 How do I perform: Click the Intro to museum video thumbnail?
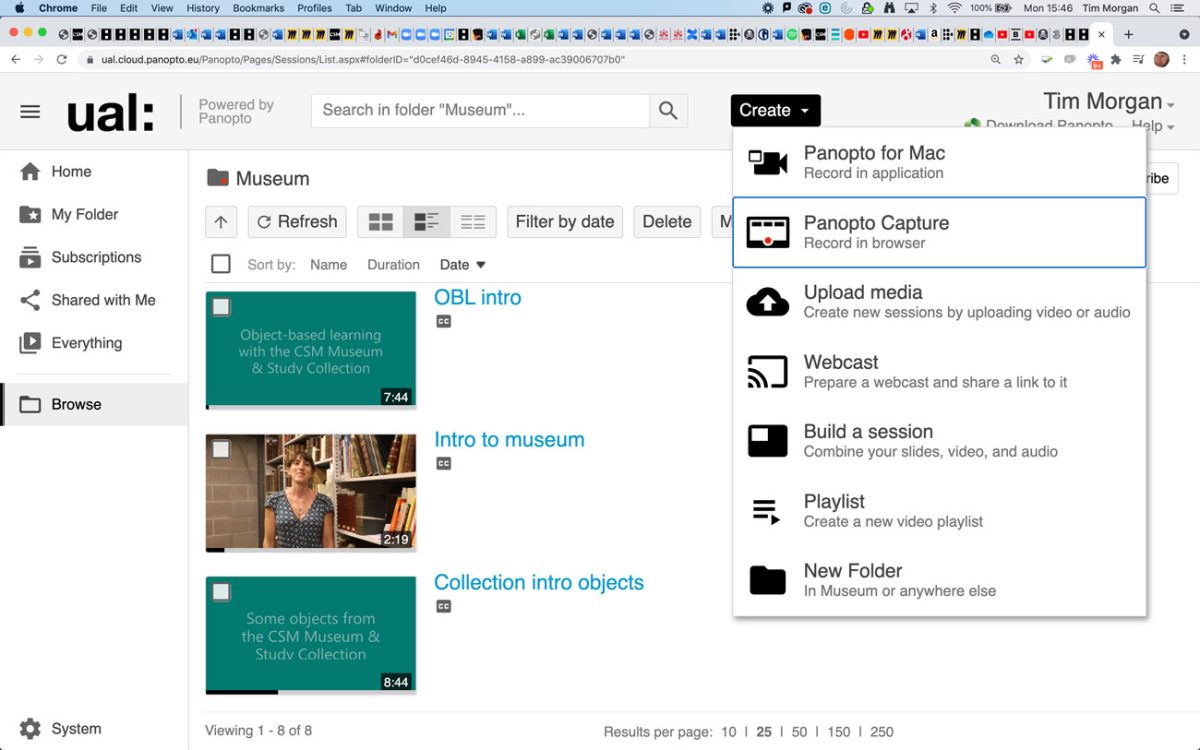coord(311,492)
